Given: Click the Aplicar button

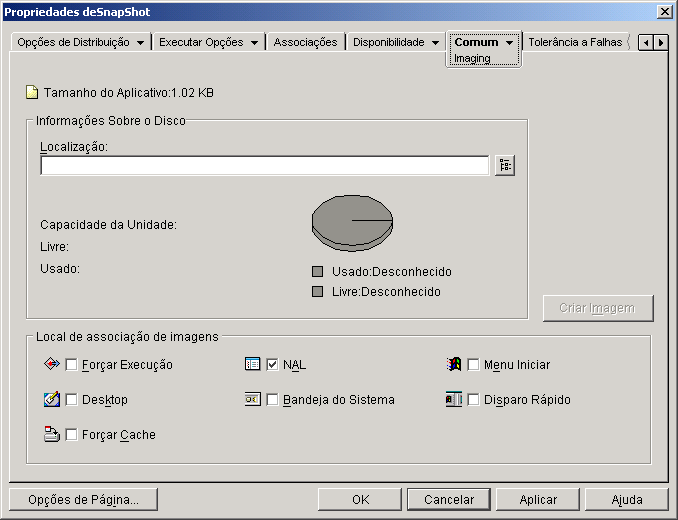Looking at the screenshot, I should (538, 500).
